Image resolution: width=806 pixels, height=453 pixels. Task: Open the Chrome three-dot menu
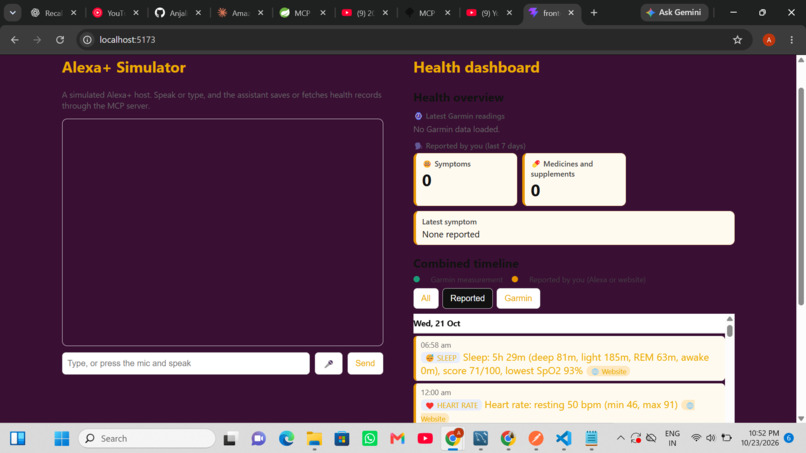click(792, 40)
